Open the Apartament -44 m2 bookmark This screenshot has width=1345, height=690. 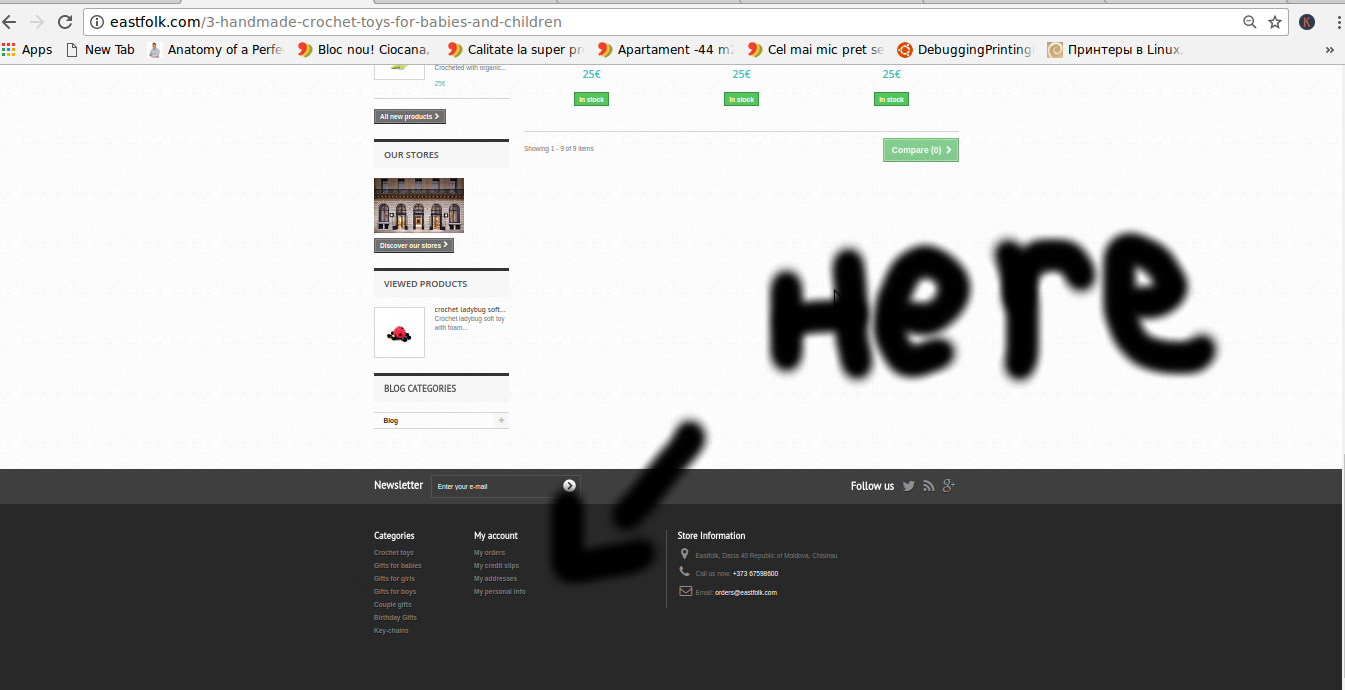pos(666,50)
